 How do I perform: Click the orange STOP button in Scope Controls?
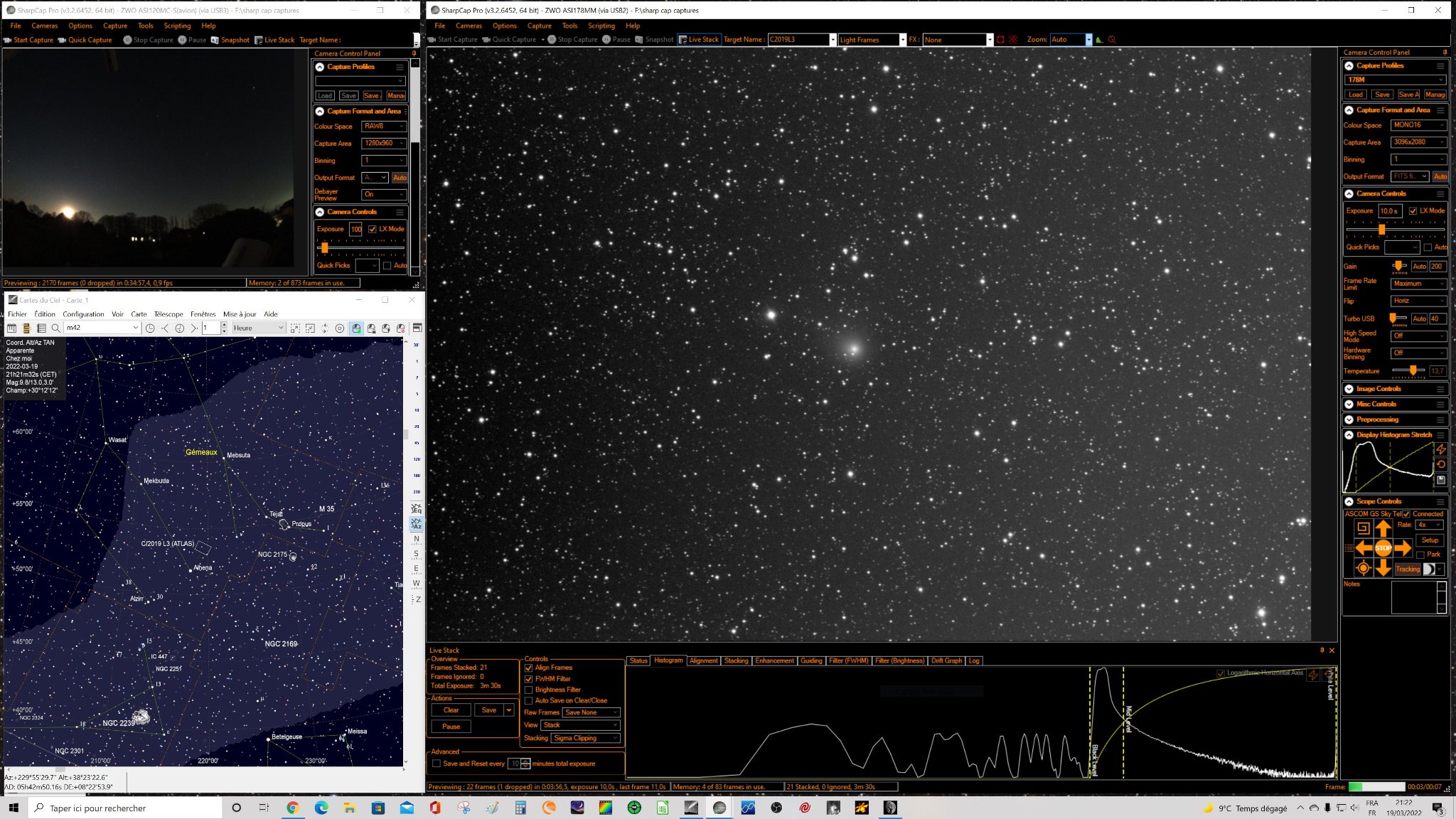pos(1383,547)
